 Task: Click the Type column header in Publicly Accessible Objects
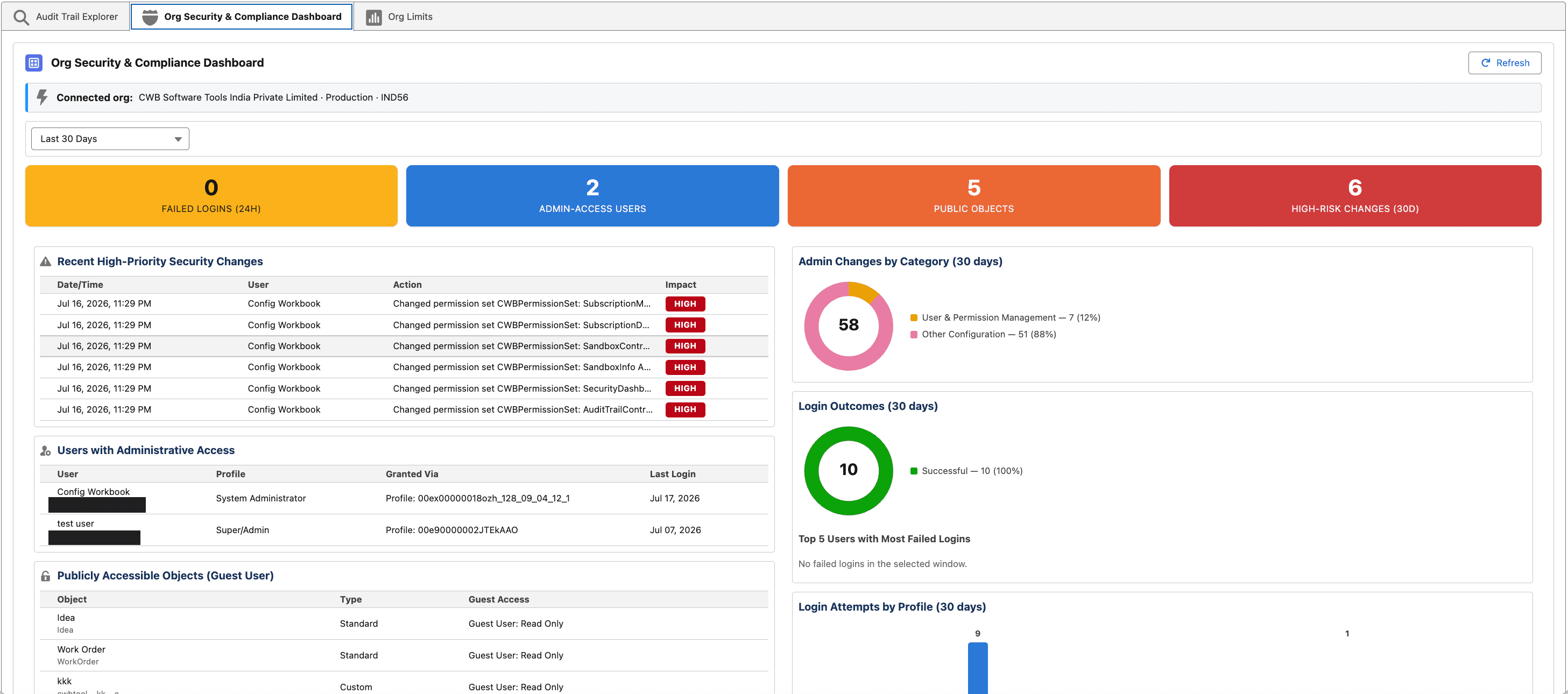351,600
